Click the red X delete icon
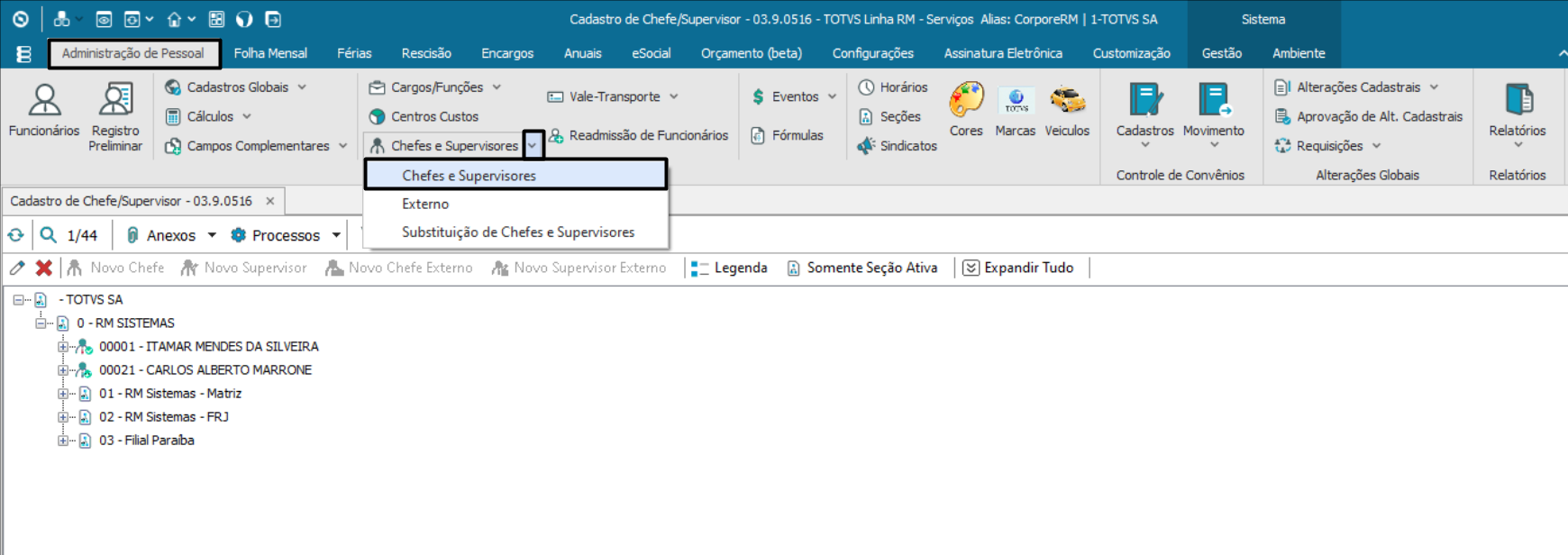The height and width of the screenshot is (555, 1568). click(x=43, y=268)
